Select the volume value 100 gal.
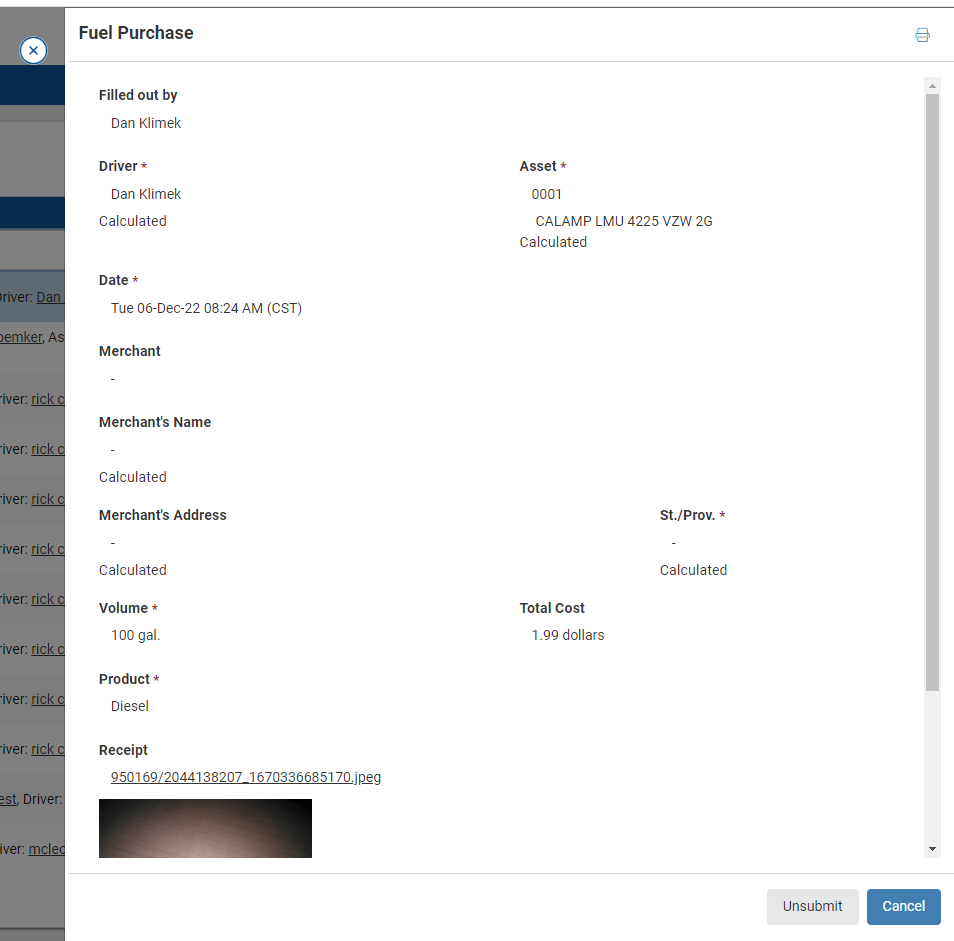 point(135,635)
